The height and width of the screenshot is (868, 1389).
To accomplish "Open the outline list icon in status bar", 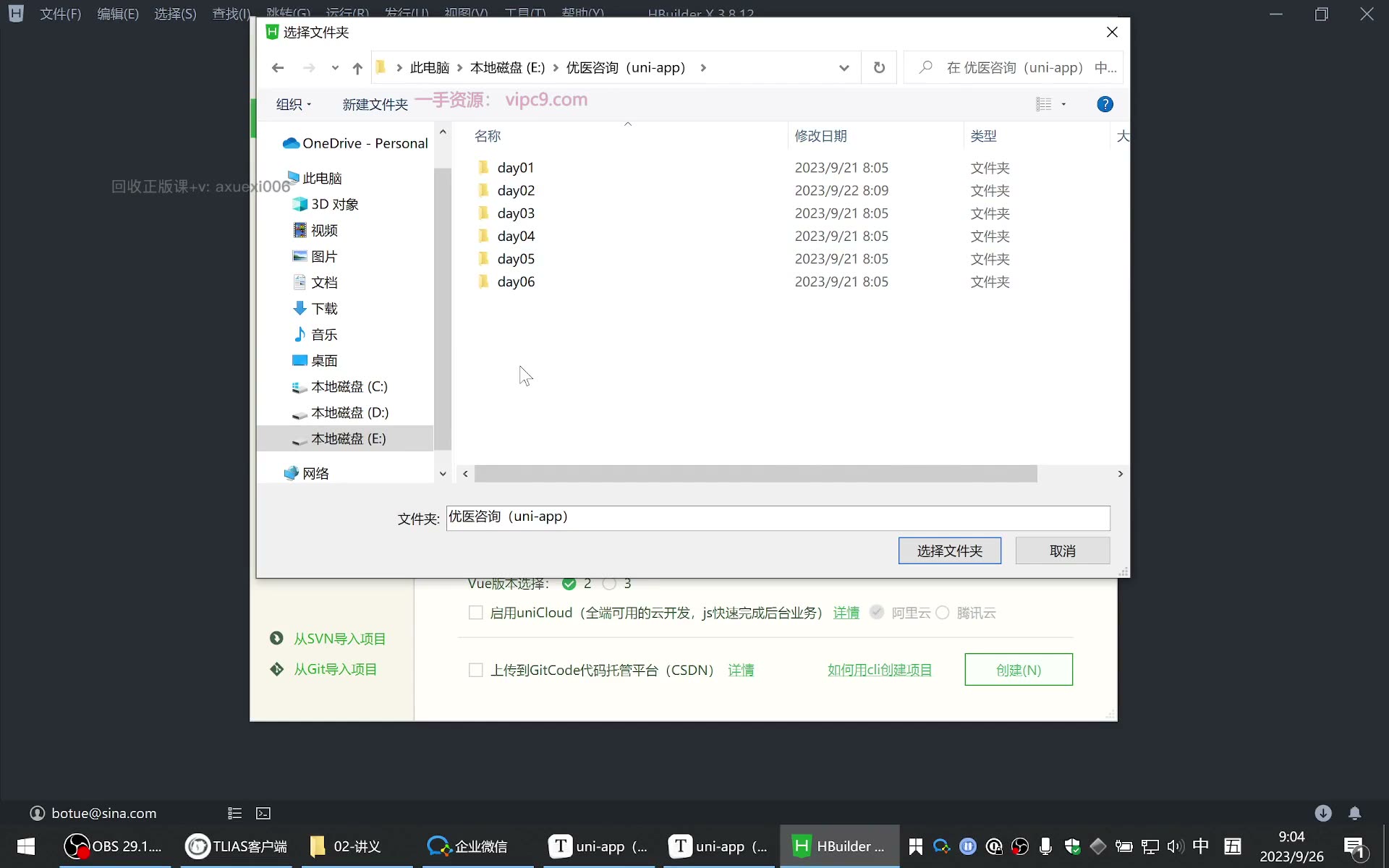I will pos(234,814).
